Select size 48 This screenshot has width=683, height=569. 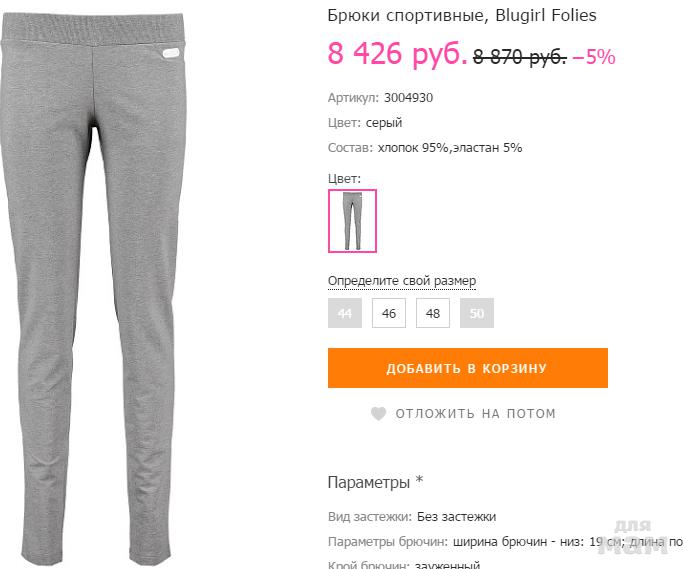(433, 313)
